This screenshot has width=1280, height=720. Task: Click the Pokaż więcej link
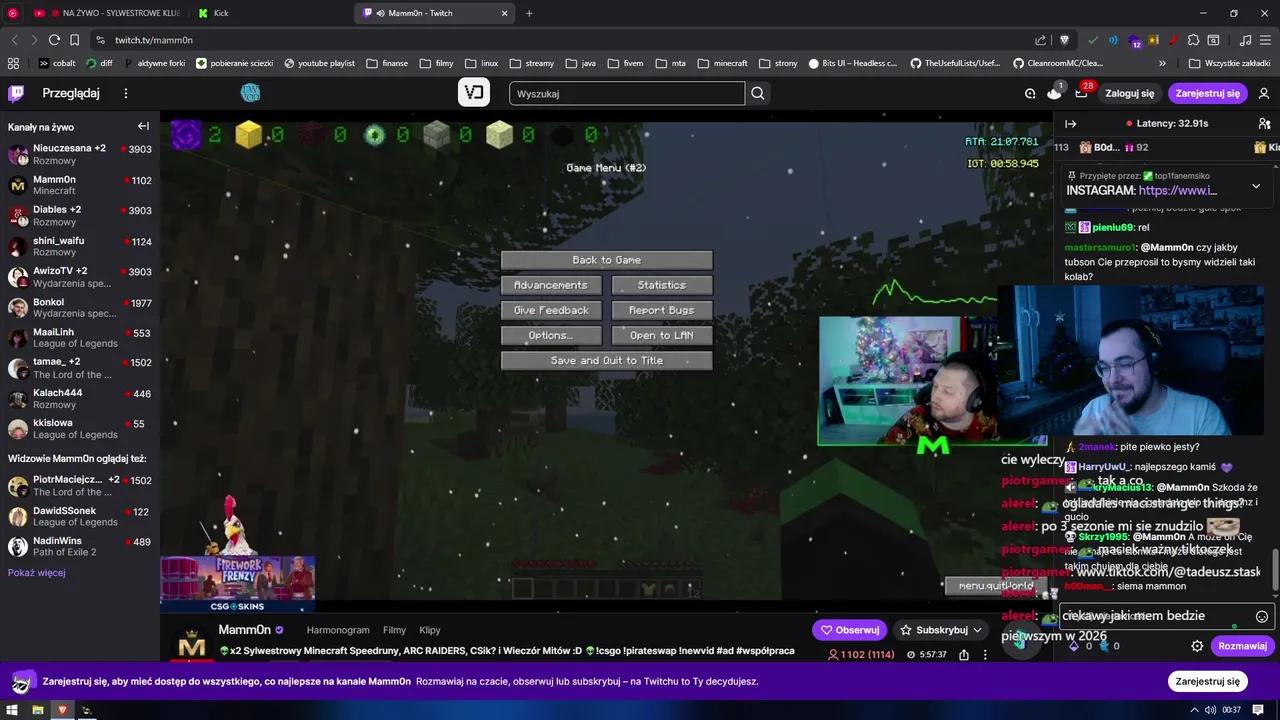pyautogui.click(x=37, y=573)
